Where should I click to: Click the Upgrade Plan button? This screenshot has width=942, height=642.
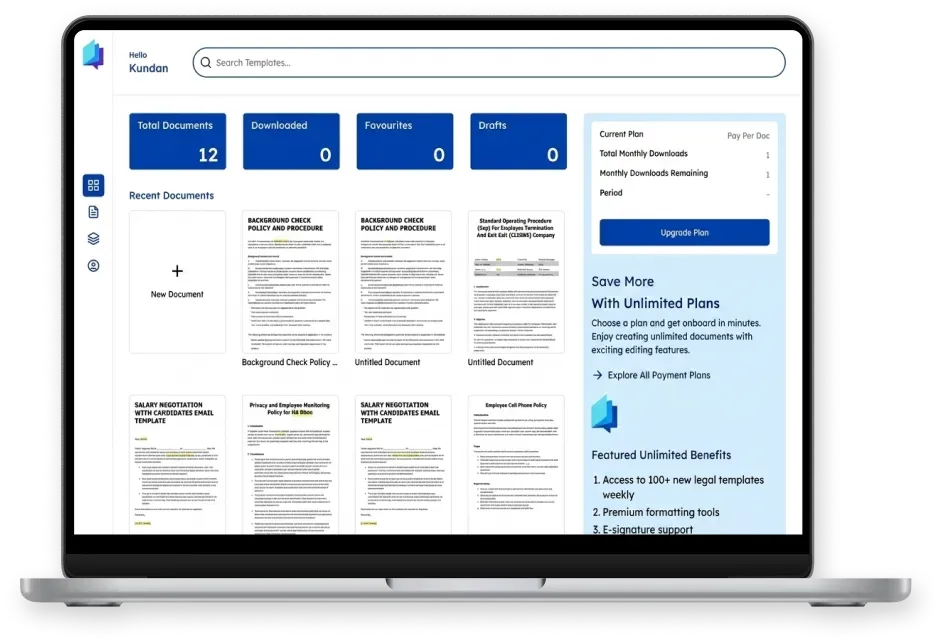pyautogui.click(x=684, y=232)
